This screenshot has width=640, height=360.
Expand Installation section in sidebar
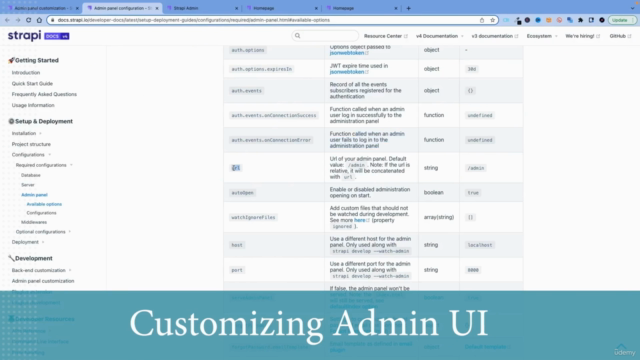(x=27, y=133)
